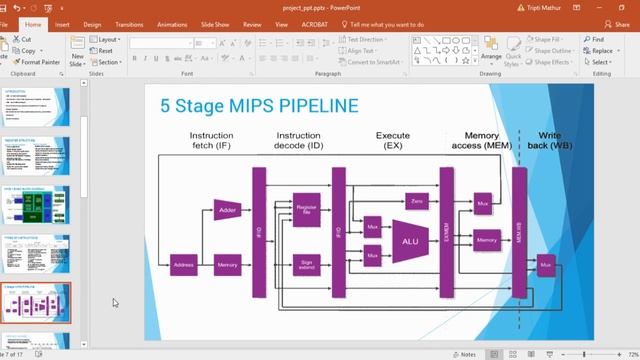640x360 pixels.
Task: Open the Design tab
Action: 92,24
